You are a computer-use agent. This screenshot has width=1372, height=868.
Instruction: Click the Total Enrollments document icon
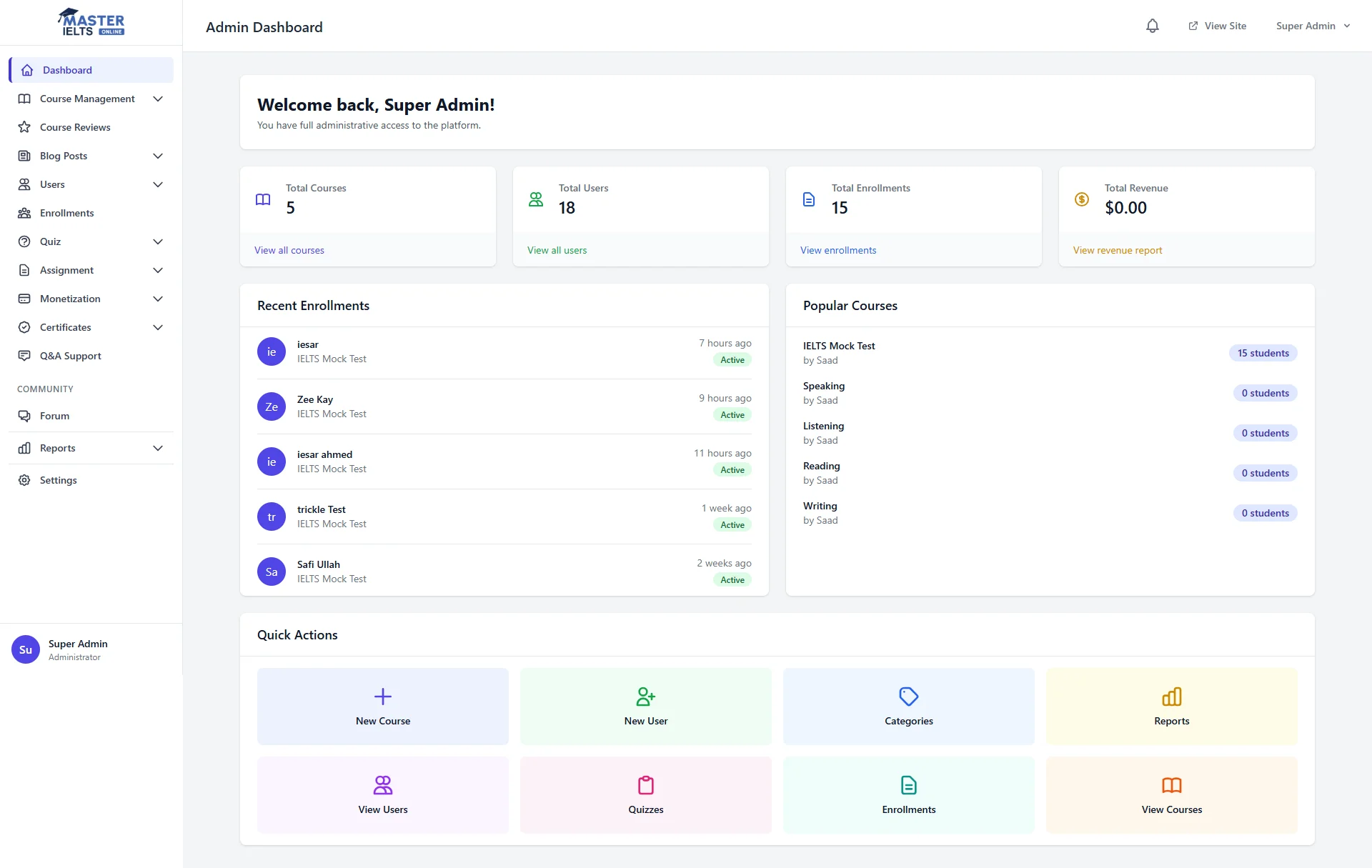(809, 199)
